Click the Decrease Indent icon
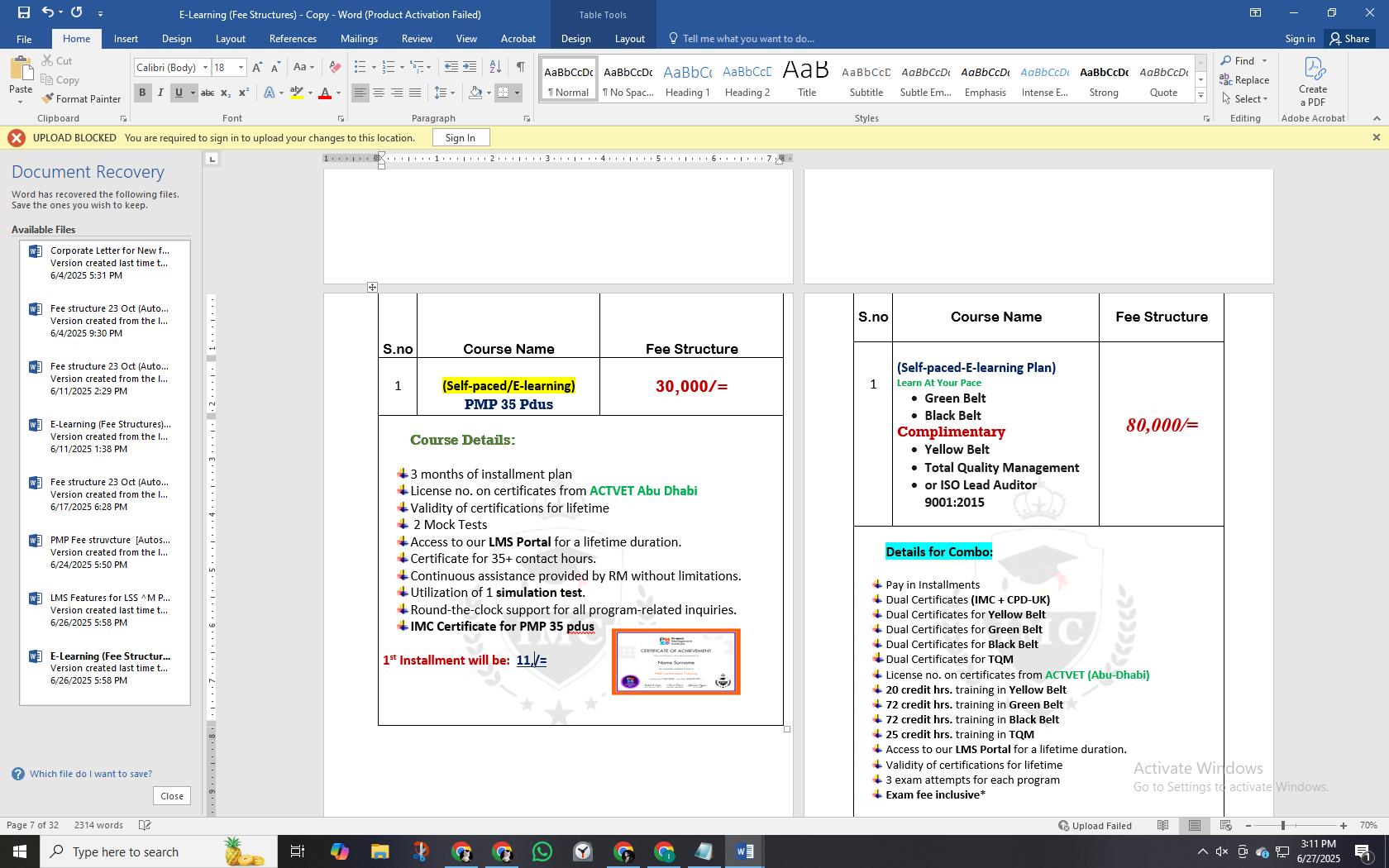The height and width of the screenshot is (868, 1389). click(x=451, y=68)
